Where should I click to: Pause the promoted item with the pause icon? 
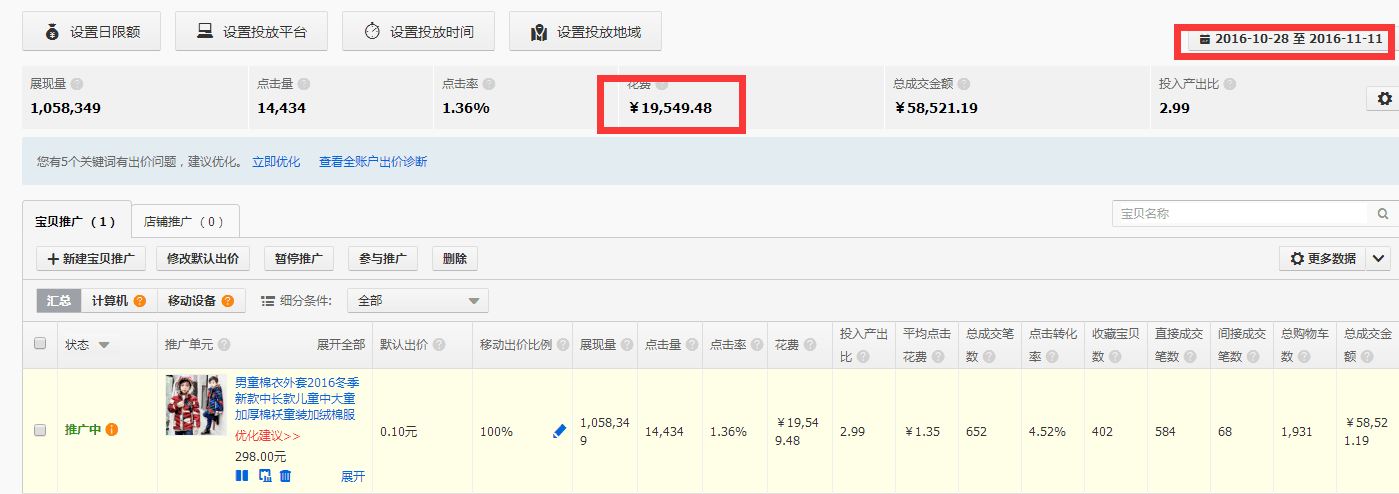(241, 476)
